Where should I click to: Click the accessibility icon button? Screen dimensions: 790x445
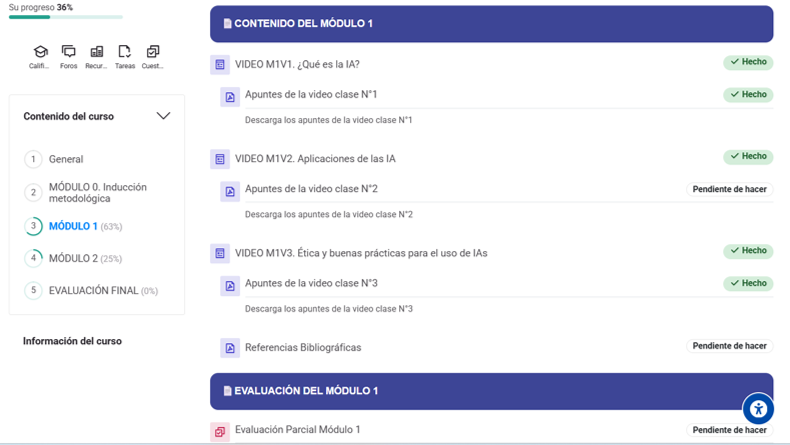pos(758,408)
